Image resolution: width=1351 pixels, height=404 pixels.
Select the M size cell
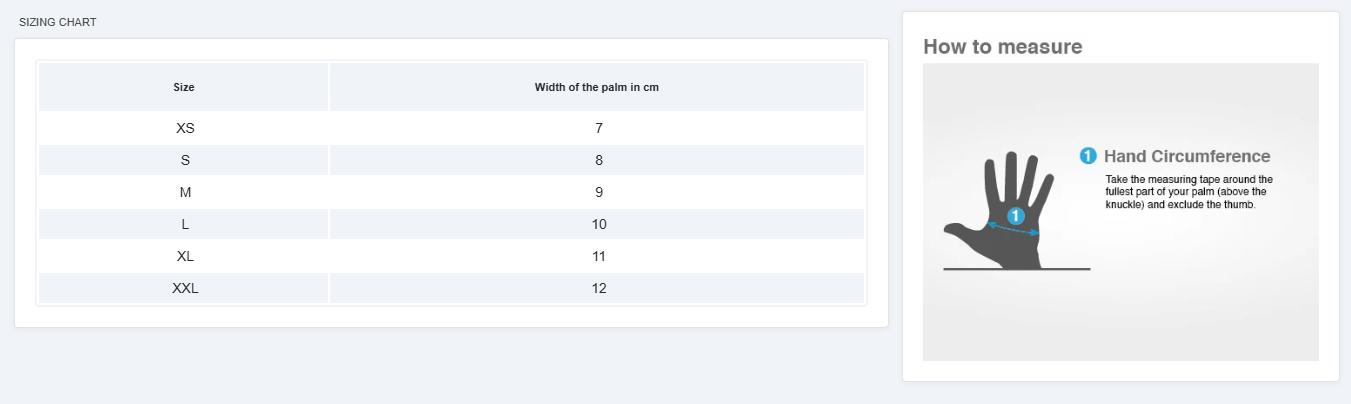tap(185, 192)
